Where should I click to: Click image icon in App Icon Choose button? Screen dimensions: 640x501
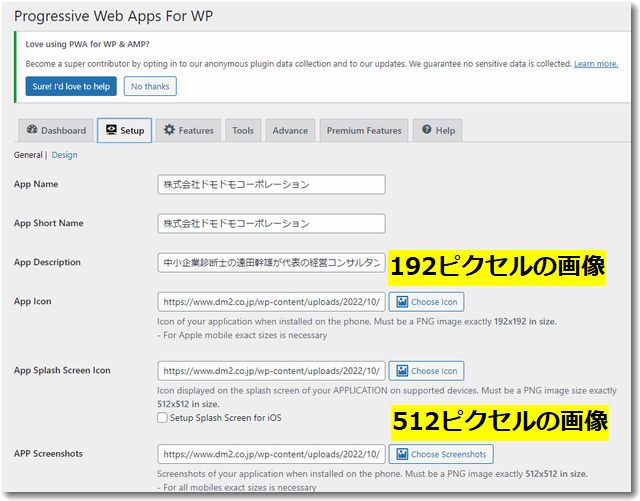[x=402, y=302]
